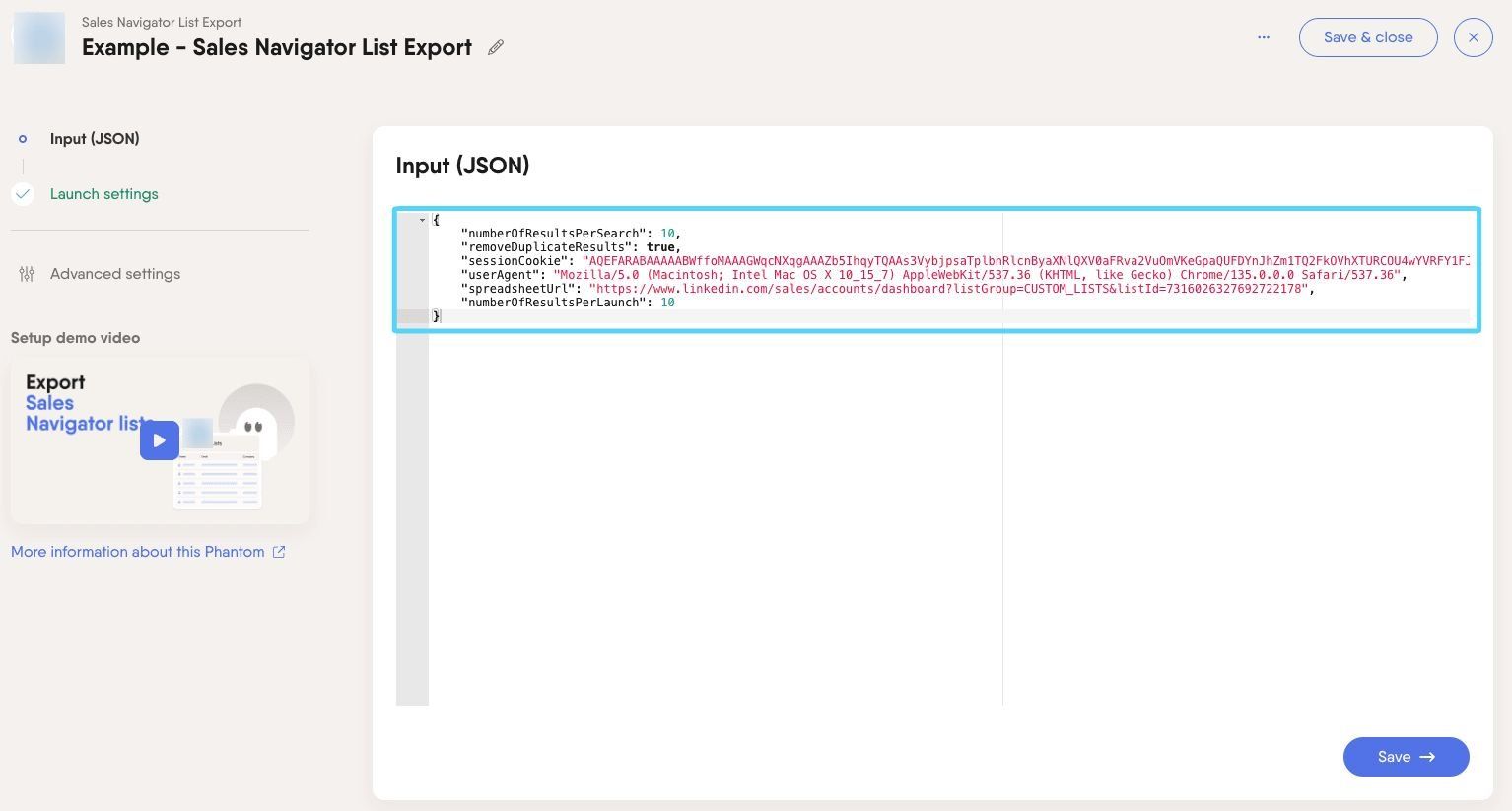Click the Advanced settings sliders icon
The image size is (1512, 811).
click(x=27, y=274)
